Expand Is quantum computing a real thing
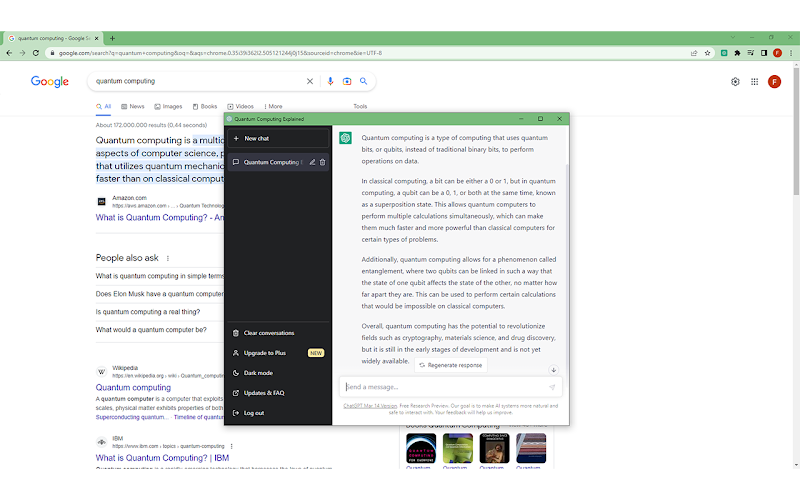The height and width of the screenshot is (500, 800). tap(159, 312)
